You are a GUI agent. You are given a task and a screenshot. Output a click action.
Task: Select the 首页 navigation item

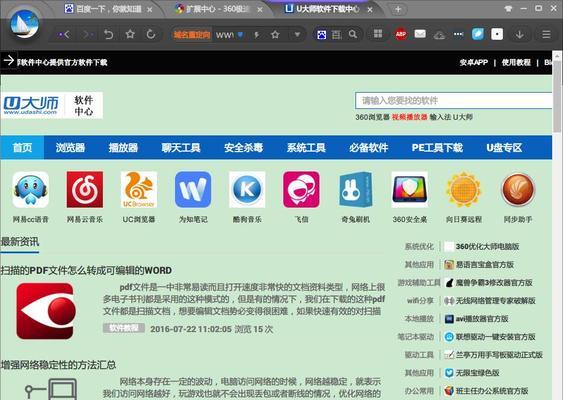pyautogui.click(x=22, y=148)
